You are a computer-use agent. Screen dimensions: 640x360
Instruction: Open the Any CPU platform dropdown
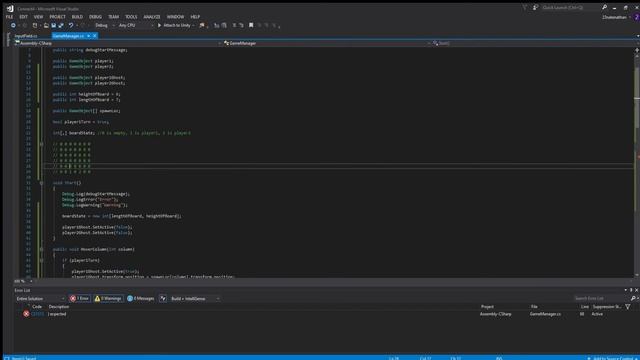(x=136, y=25)
